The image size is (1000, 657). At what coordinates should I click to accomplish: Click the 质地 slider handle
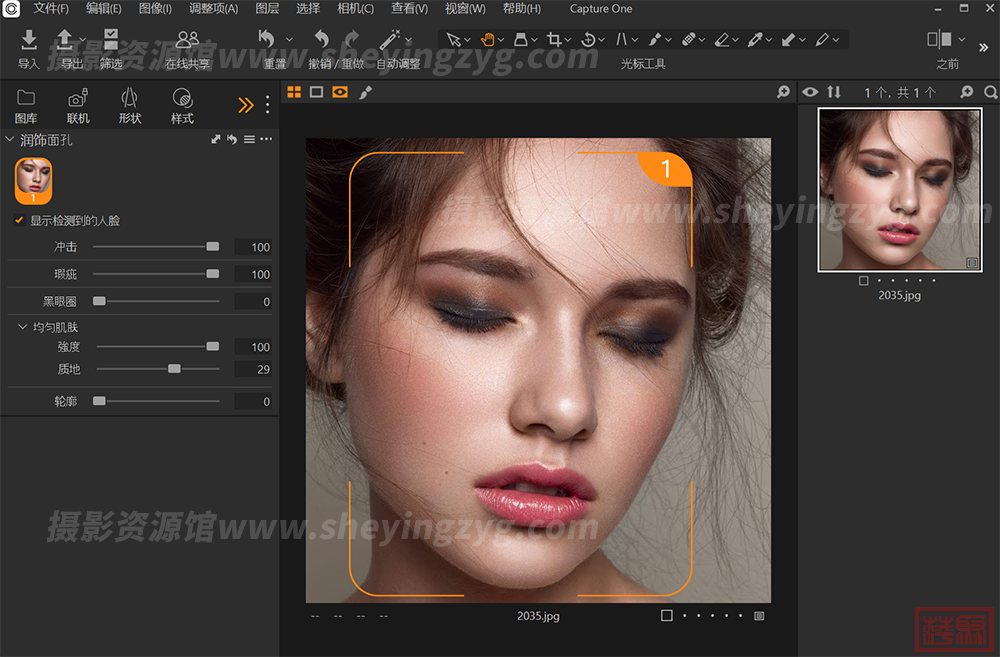coord(174,369)
